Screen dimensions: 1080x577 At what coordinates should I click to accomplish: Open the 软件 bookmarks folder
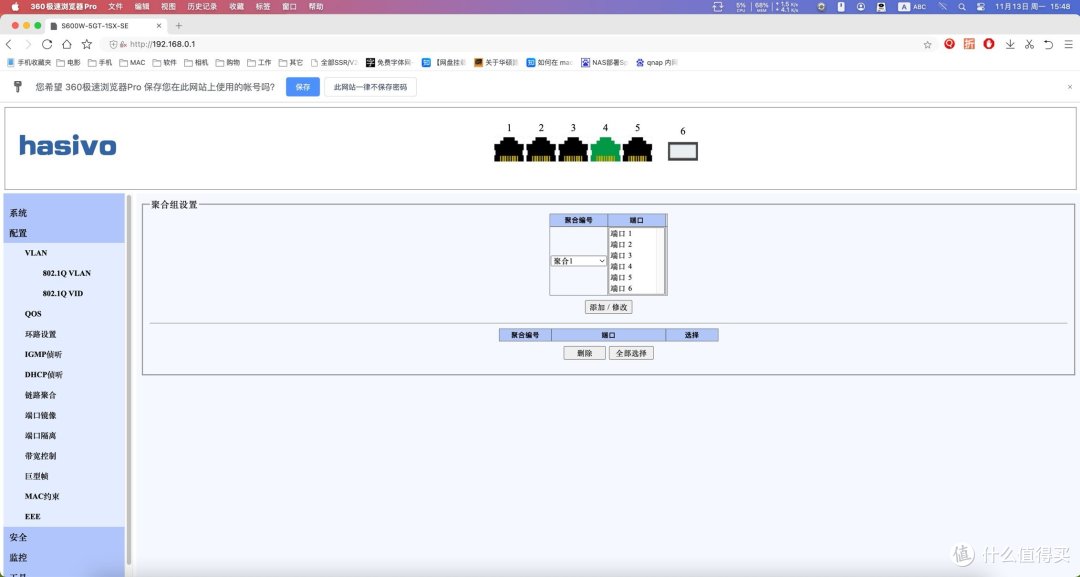point(165,63)
